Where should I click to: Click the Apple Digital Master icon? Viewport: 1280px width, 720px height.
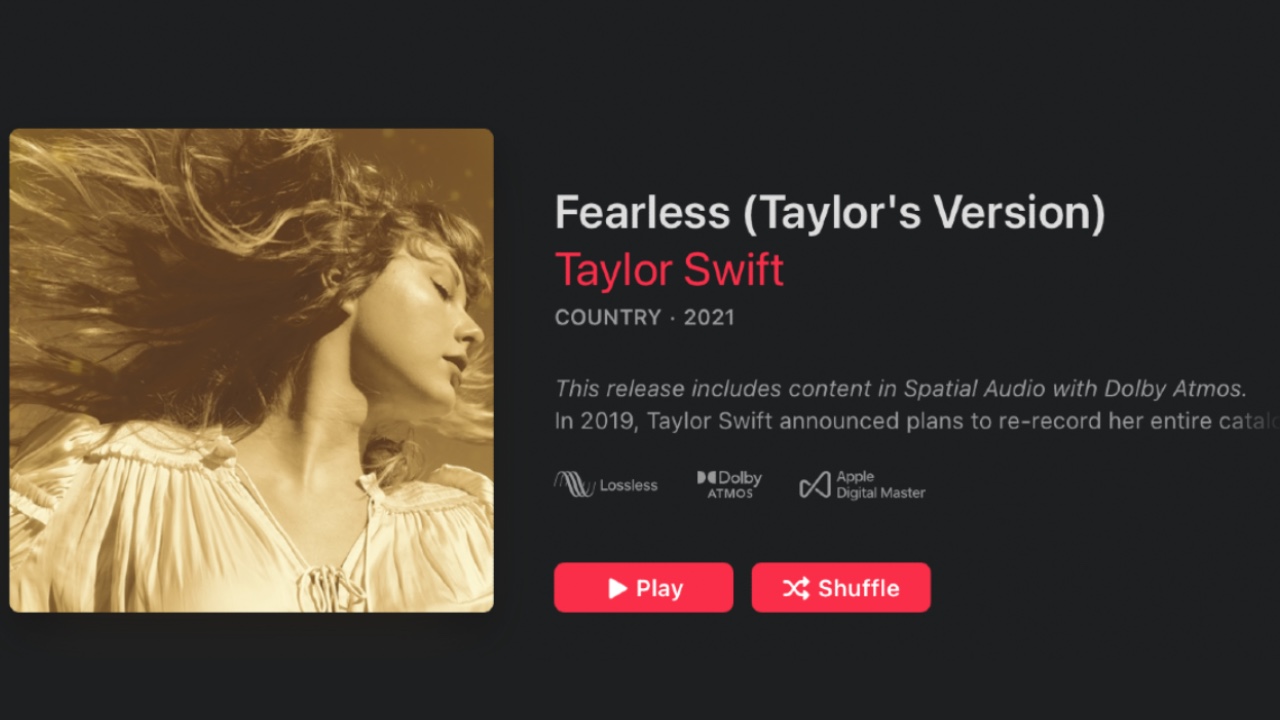coord(815,486)
